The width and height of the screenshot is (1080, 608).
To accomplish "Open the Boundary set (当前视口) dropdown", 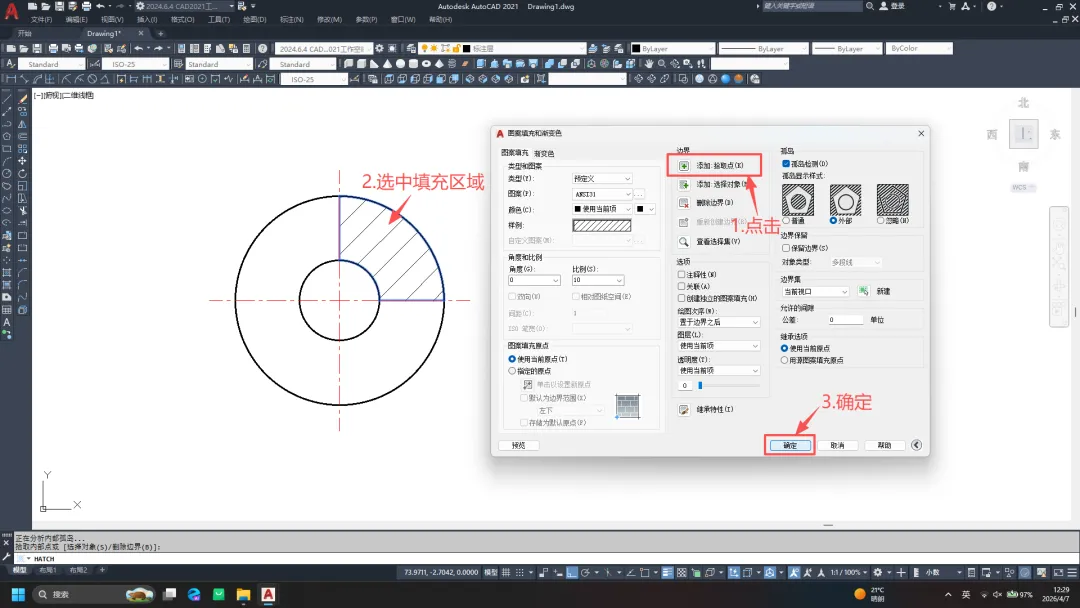I will click(x=816, y=292).
